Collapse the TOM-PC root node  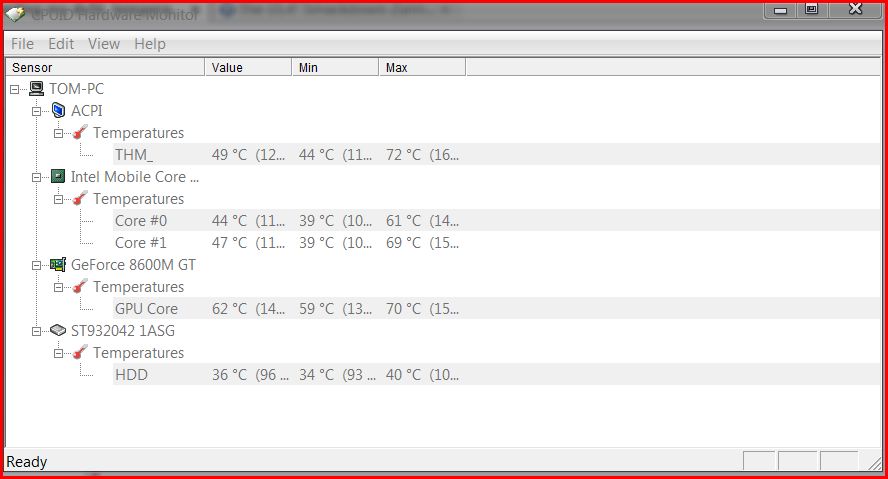pos(15,89)
